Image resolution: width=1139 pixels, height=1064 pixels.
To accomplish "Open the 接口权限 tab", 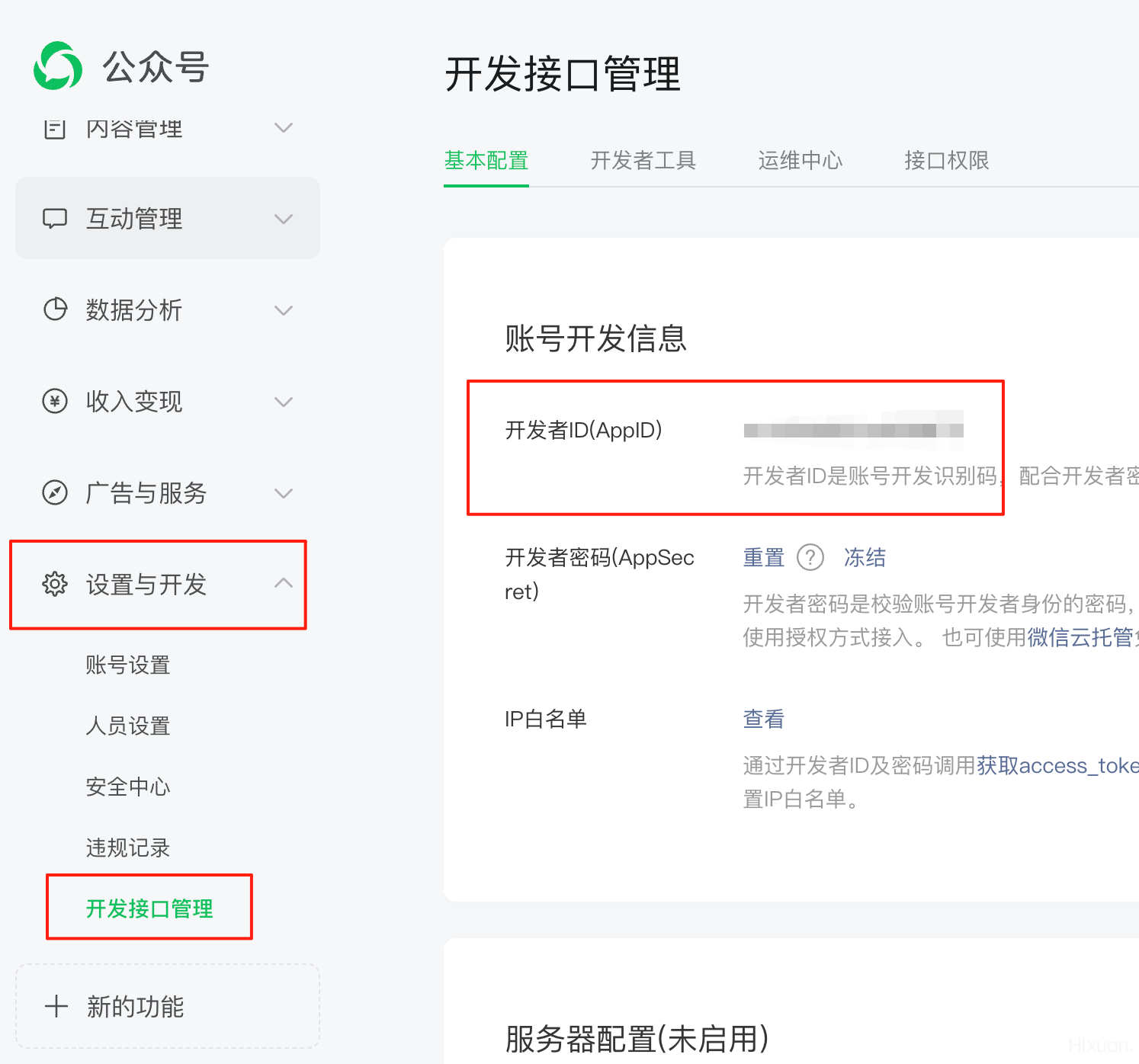I will (x=947, y=160).
